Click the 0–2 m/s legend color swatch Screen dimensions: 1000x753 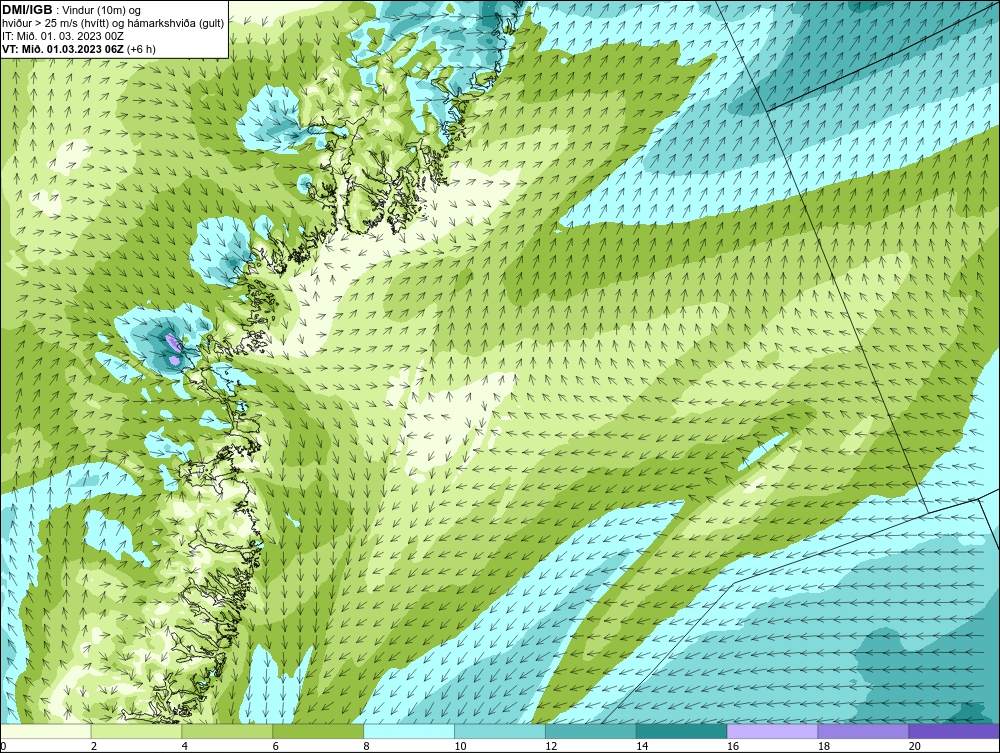point(46,731)
